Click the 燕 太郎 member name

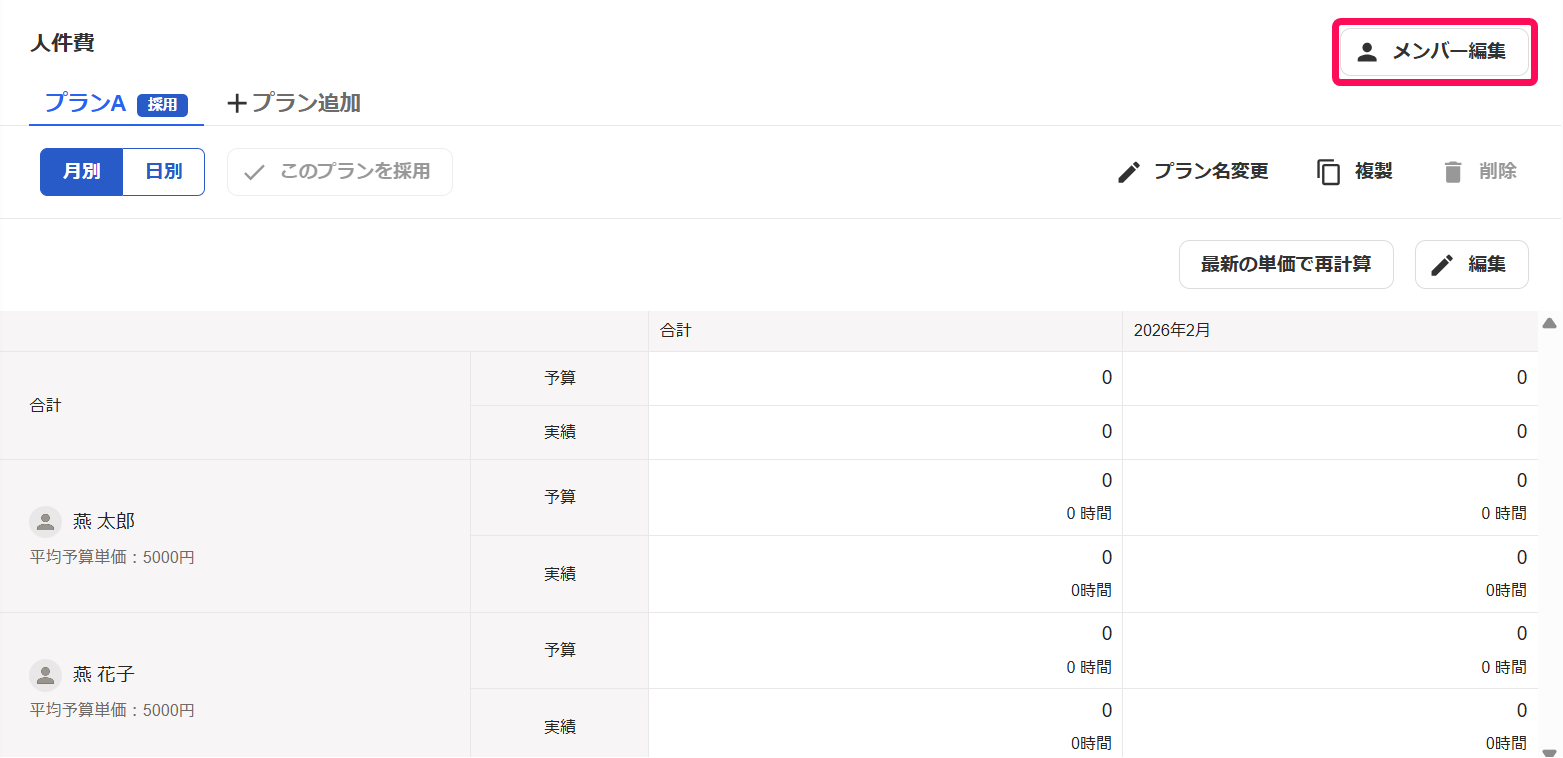coord(104,522)
